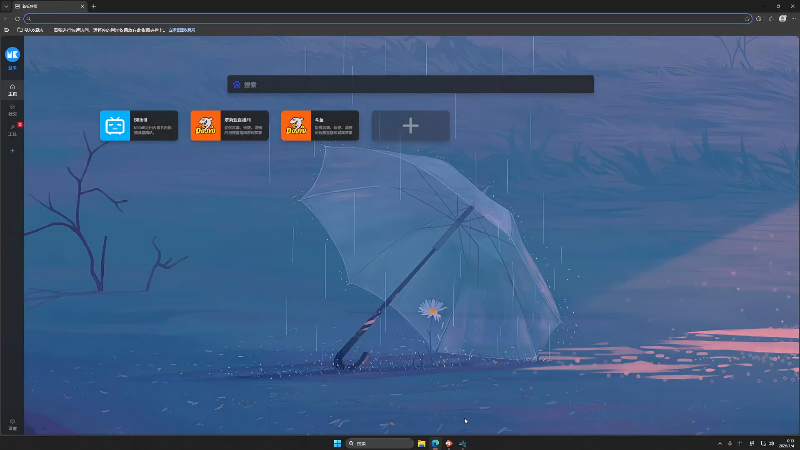Open the tools section with red badge
This screenshot has width=800, height=450.
pos(12,130)
